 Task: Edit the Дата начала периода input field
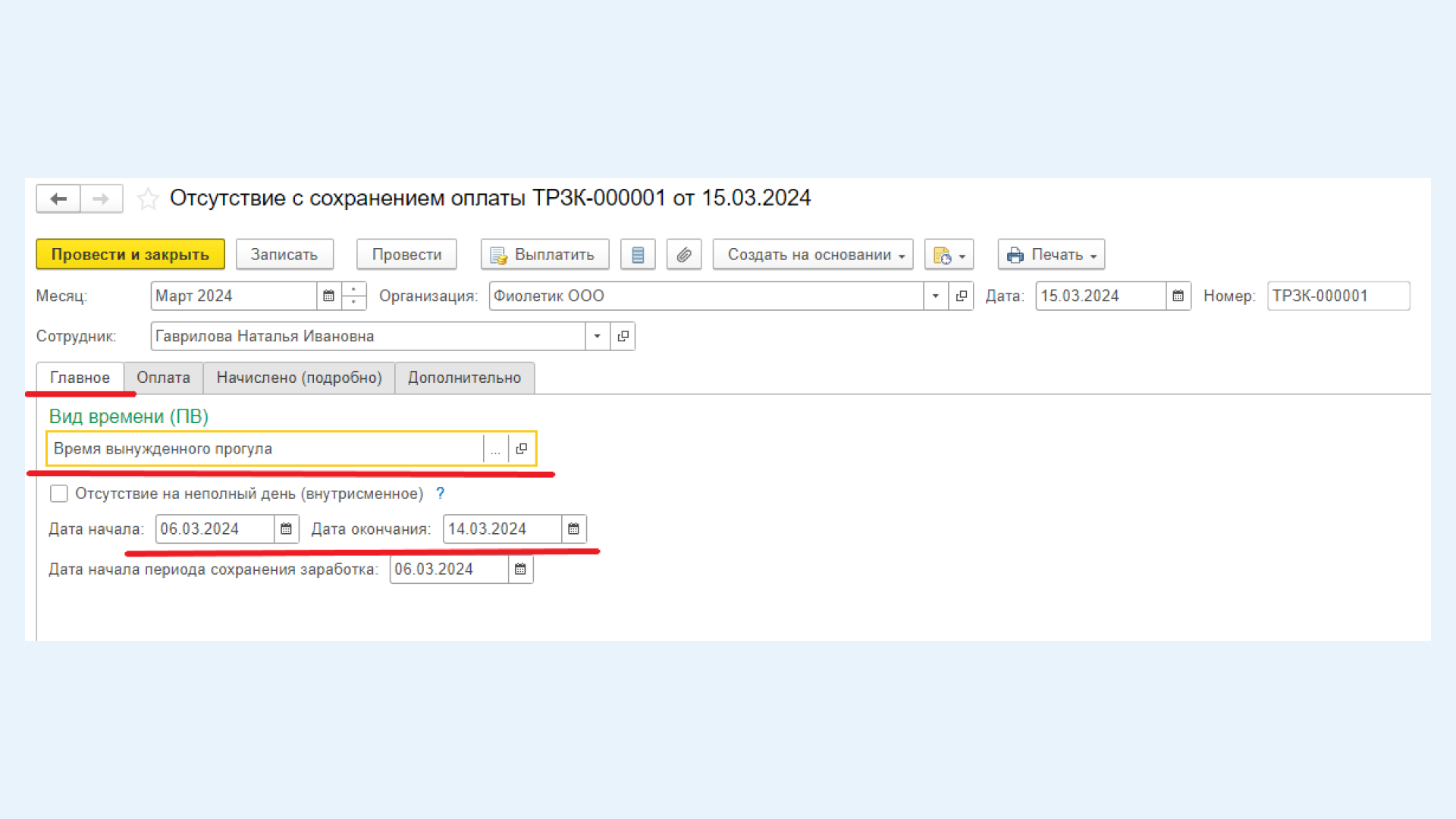click(449, 569)
